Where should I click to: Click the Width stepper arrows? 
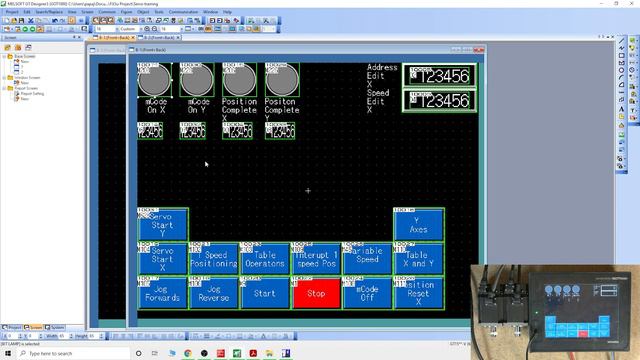[x=71, y=336]
